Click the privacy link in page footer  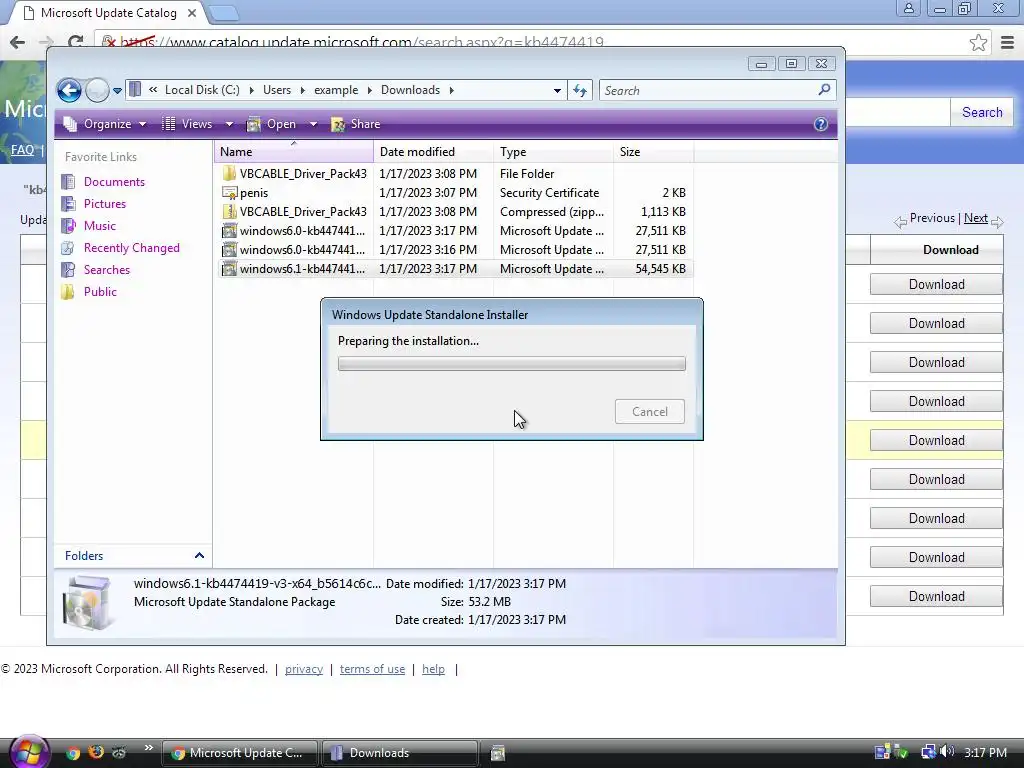[x=304, y=669]
